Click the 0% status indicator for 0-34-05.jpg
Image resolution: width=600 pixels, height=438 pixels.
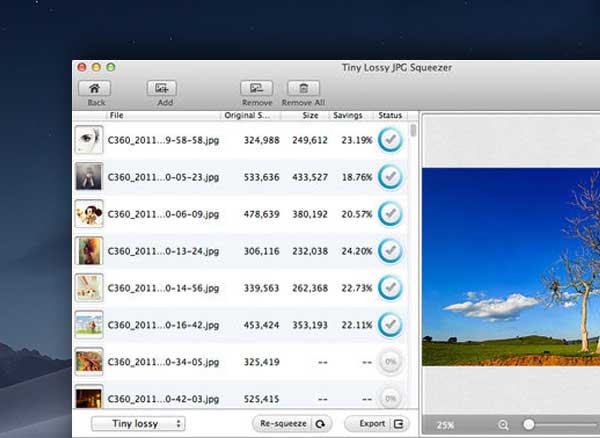click(x=390, y=361)
